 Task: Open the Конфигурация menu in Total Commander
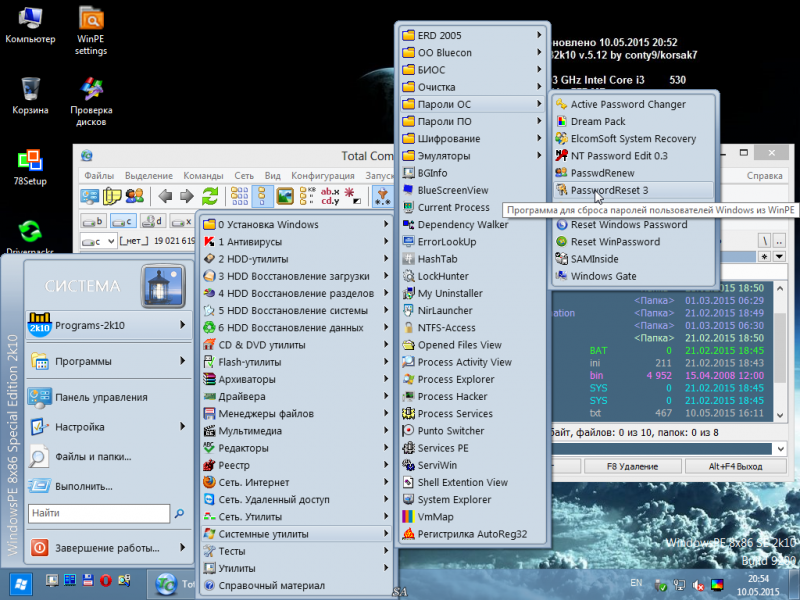[322, 176]
